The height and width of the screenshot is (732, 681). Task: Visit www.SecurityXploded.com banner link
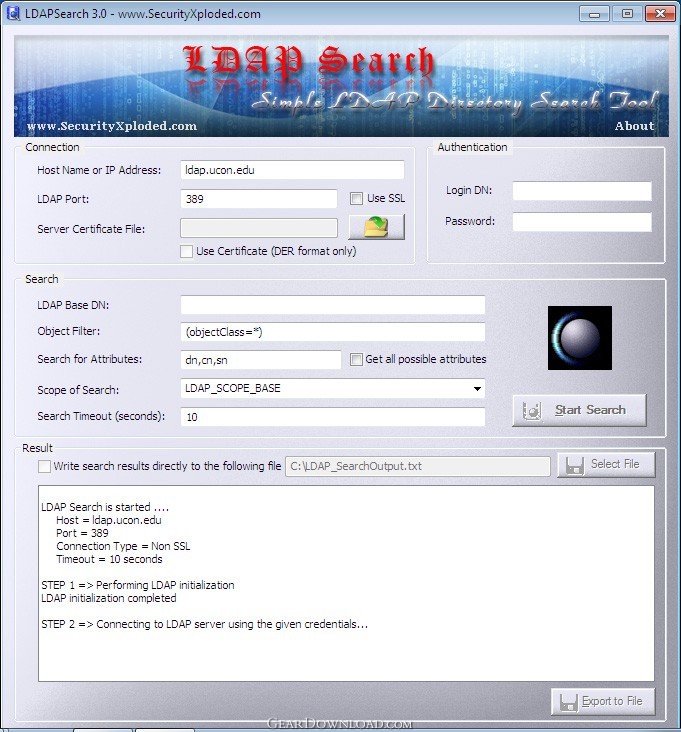tap(112, 126)
